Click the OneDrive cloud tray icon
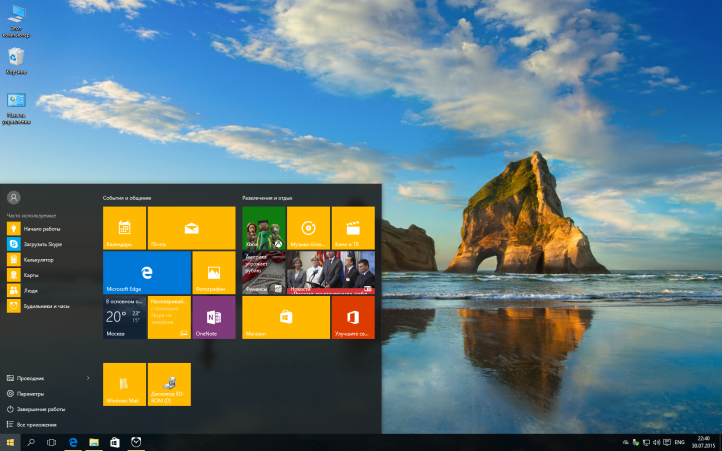The height and width of the screenshot is (451, 722). (x=626, y=443)
